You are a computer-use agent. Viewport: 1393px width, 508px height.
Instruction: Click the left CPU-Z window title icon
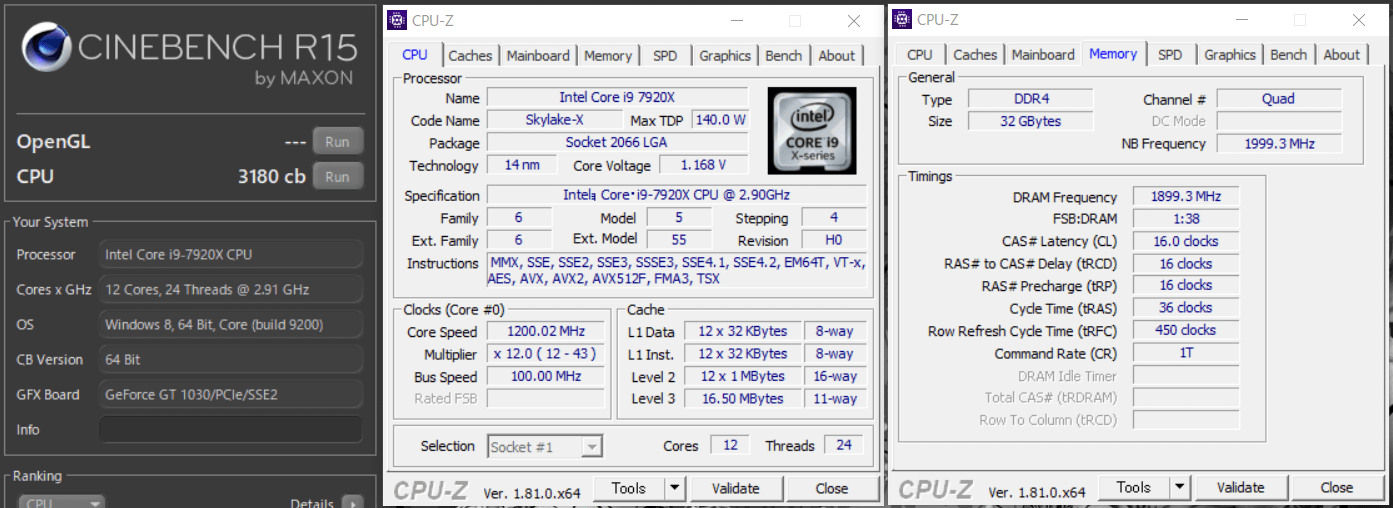click(x=398, y=20)
